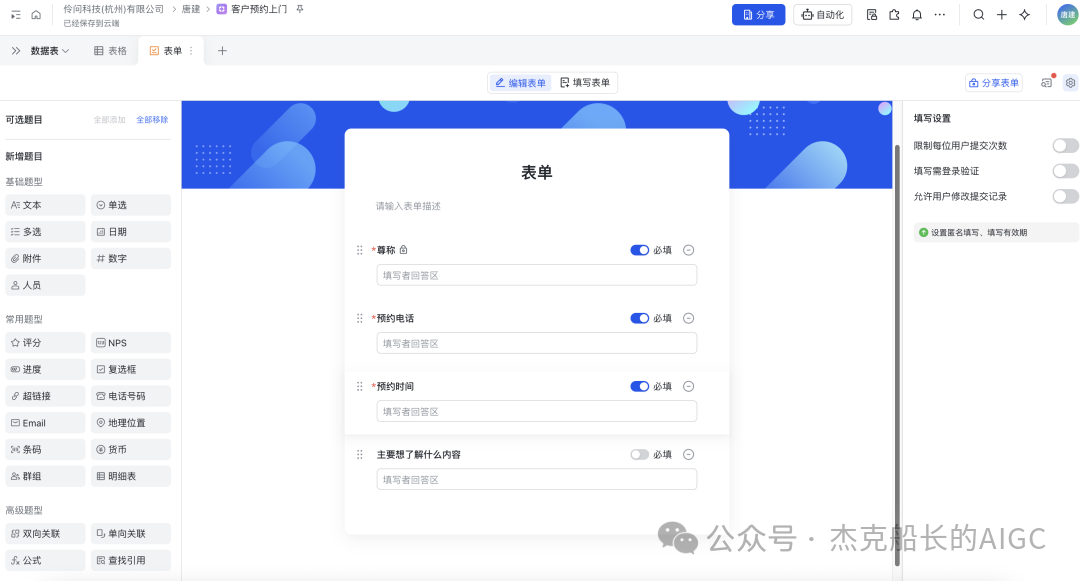
Task: Click the form title 表单
Action: tap(537, 173)
